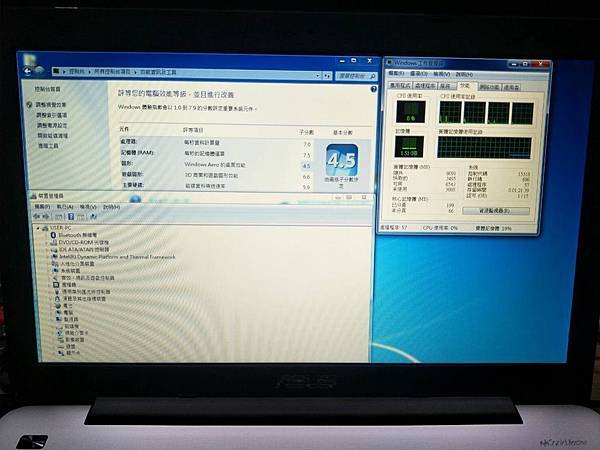Open File menu in Device Manager
Screen dimensions: 600x450
42,207
